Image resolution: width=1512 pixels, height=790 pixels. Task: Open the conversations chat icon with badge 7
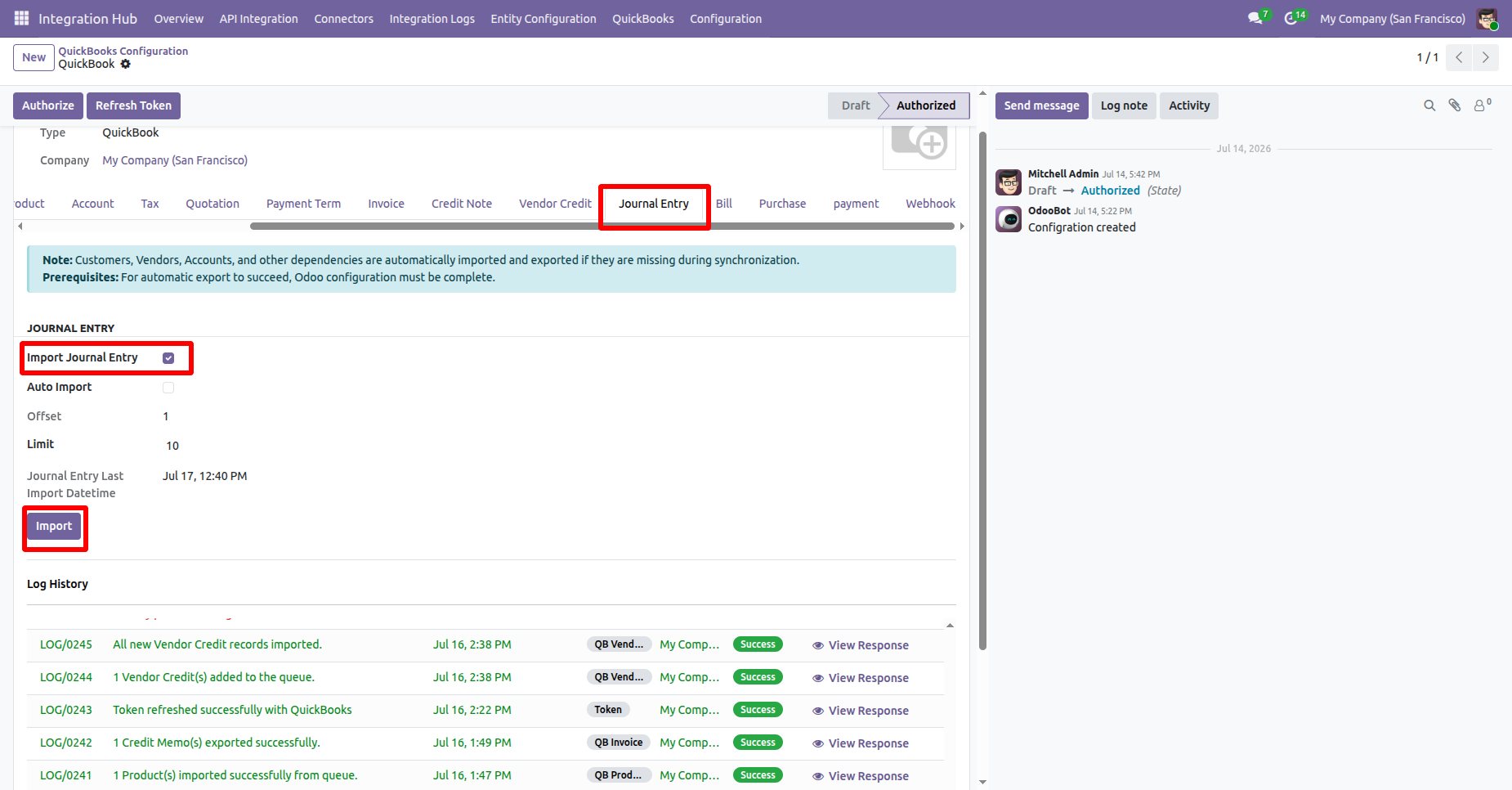pyautogui.click(x=1257, y=18)
